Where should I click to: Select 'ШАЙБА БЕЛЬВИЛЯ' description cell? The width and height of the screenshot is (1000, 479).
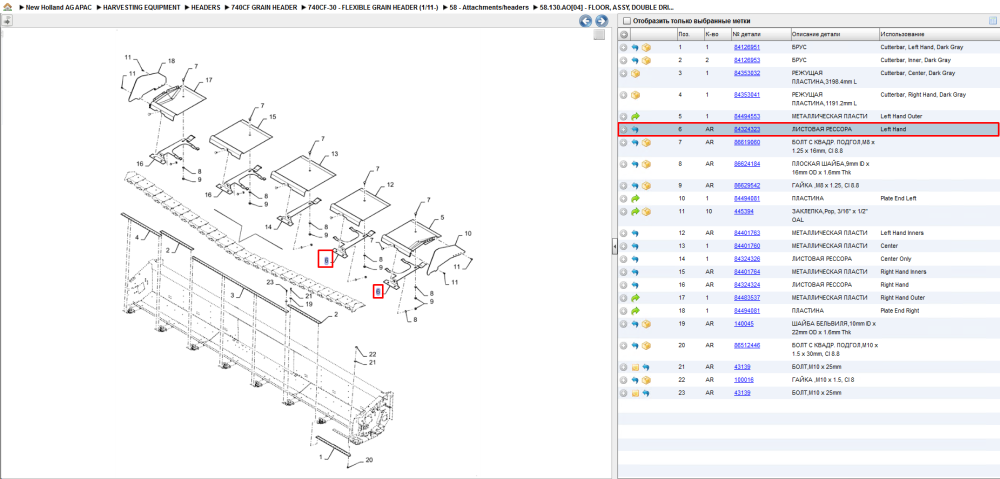pyautogui.click(x=832, y=328)
